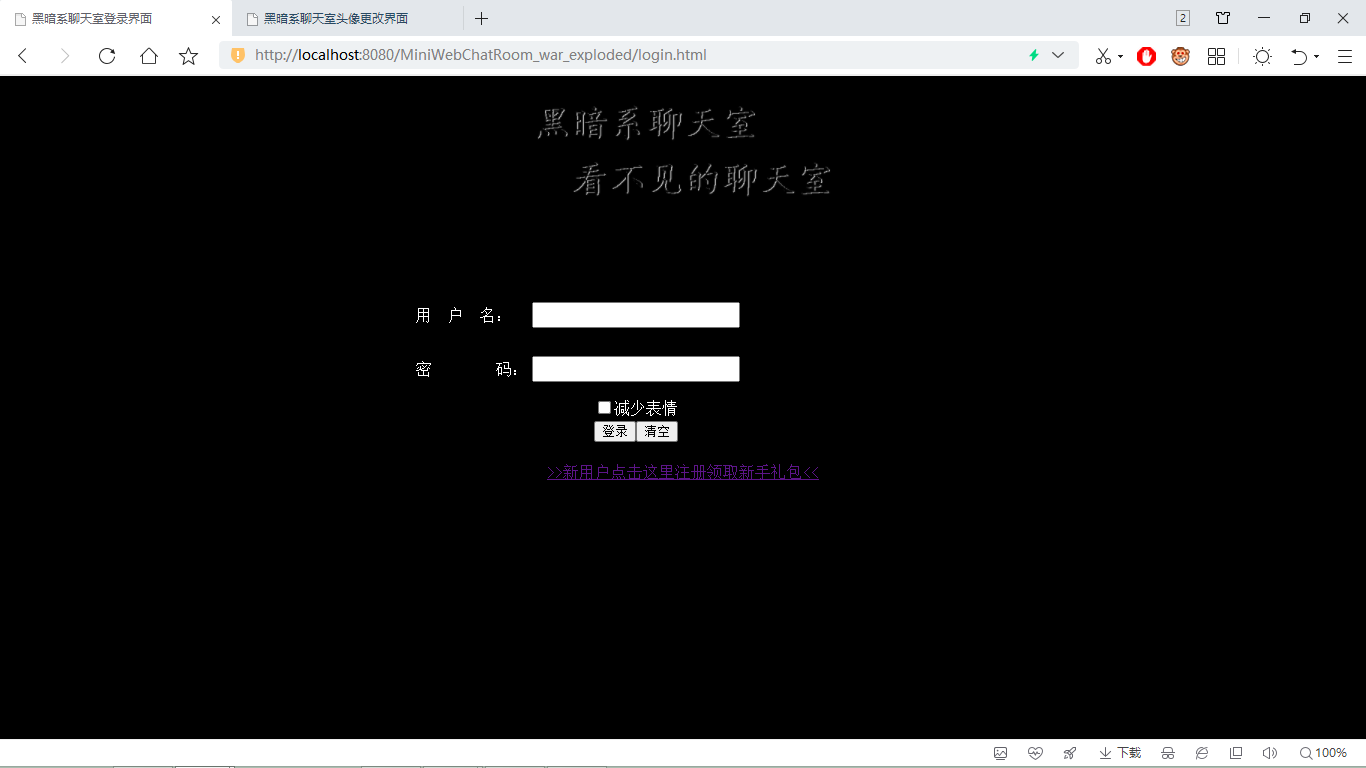1366x768 pixels.
Task: Open the 100% zoom control
Action: (x=1323, y=753)
